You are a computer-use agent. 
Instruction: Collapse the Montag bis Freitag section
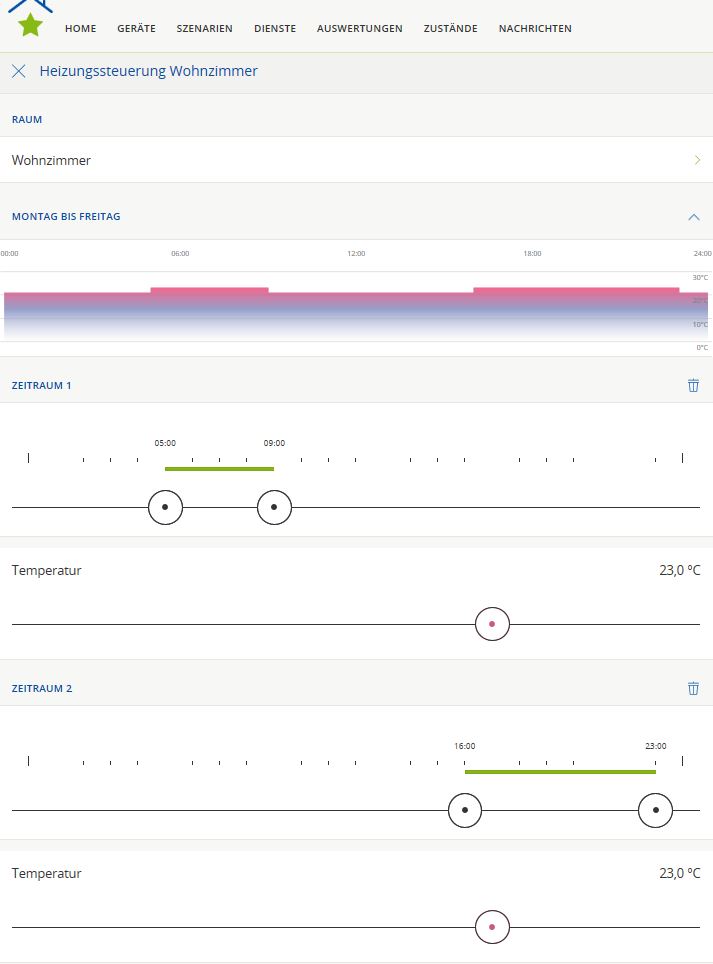click(x=694, y=217)
